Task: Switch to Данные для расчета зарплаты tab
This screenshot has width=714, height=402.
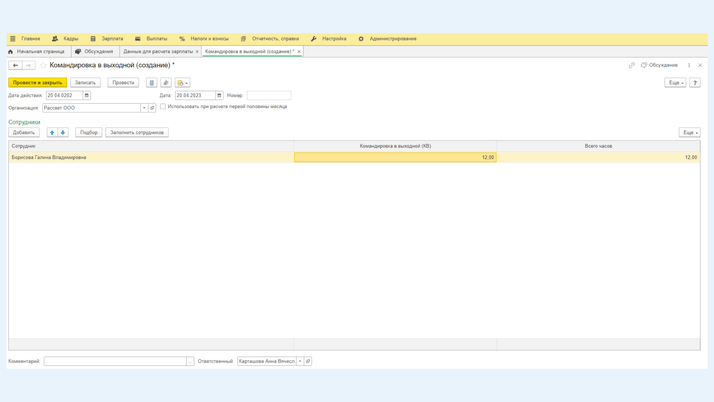Action: [158, 51]
